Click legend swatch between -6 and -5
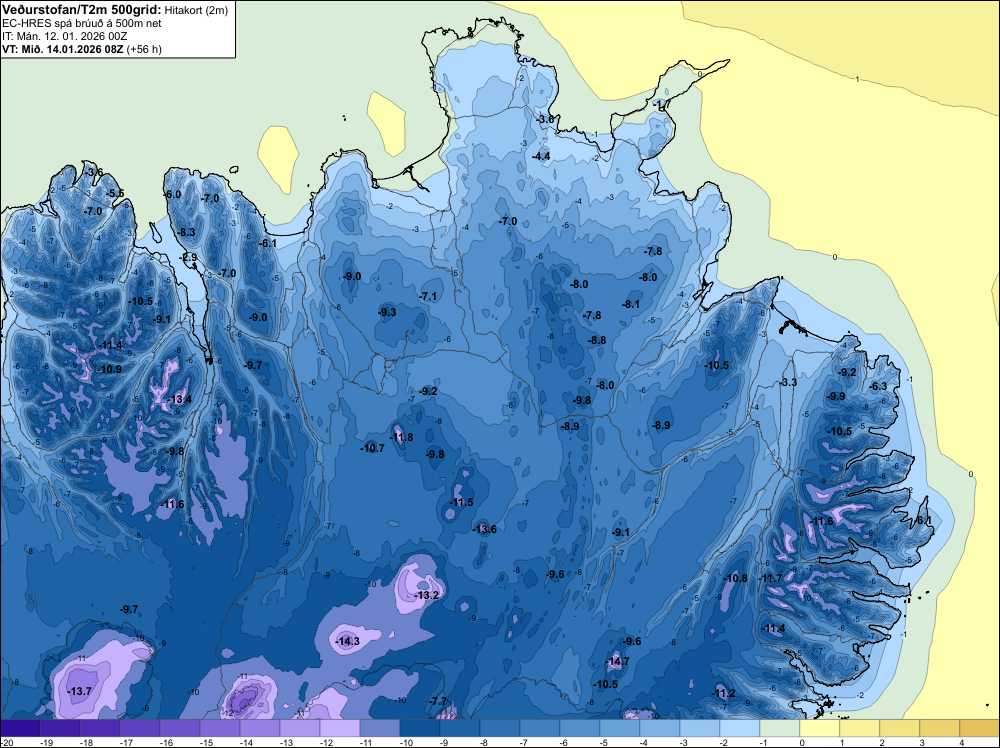Viewport: 1000px width, 748px height. (x=580, y=728)
